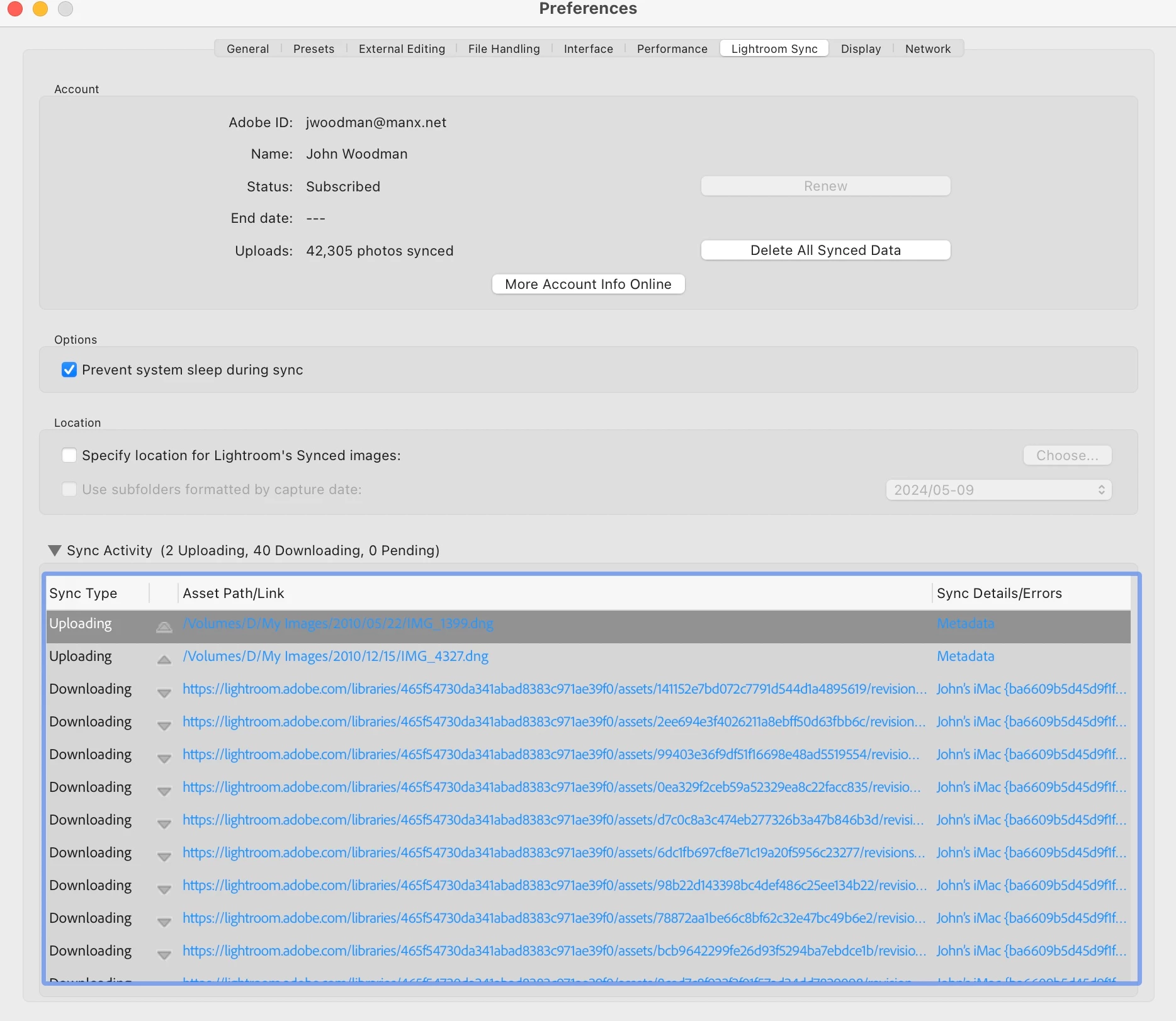The height and width of the screenshot is (1021, 1176).
Task: Click download arrow icon on asset 0ea329f2 row
Action: click(x=164, y=791)
